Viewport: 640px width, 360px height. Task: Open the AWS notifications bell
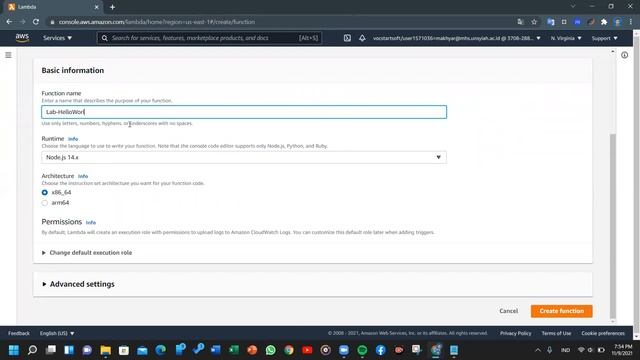pos(362,38)
